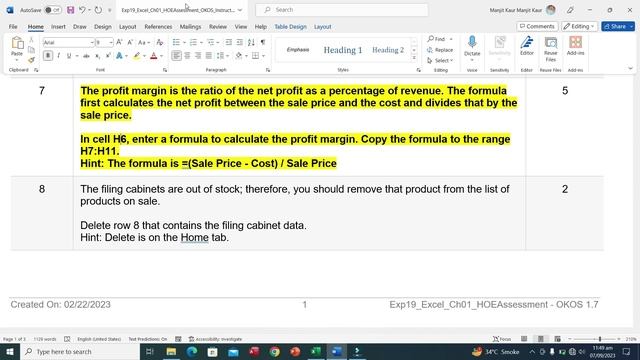
Task: Toggle Bold formatting
Action: (x=48, y=56)
